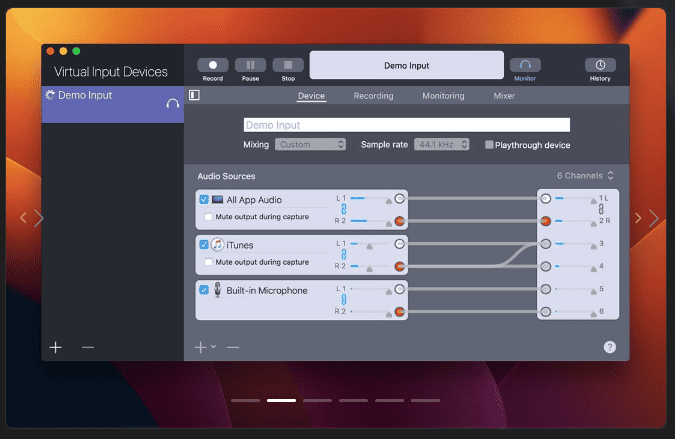Click the All App Audio link icon

[344, 209]
